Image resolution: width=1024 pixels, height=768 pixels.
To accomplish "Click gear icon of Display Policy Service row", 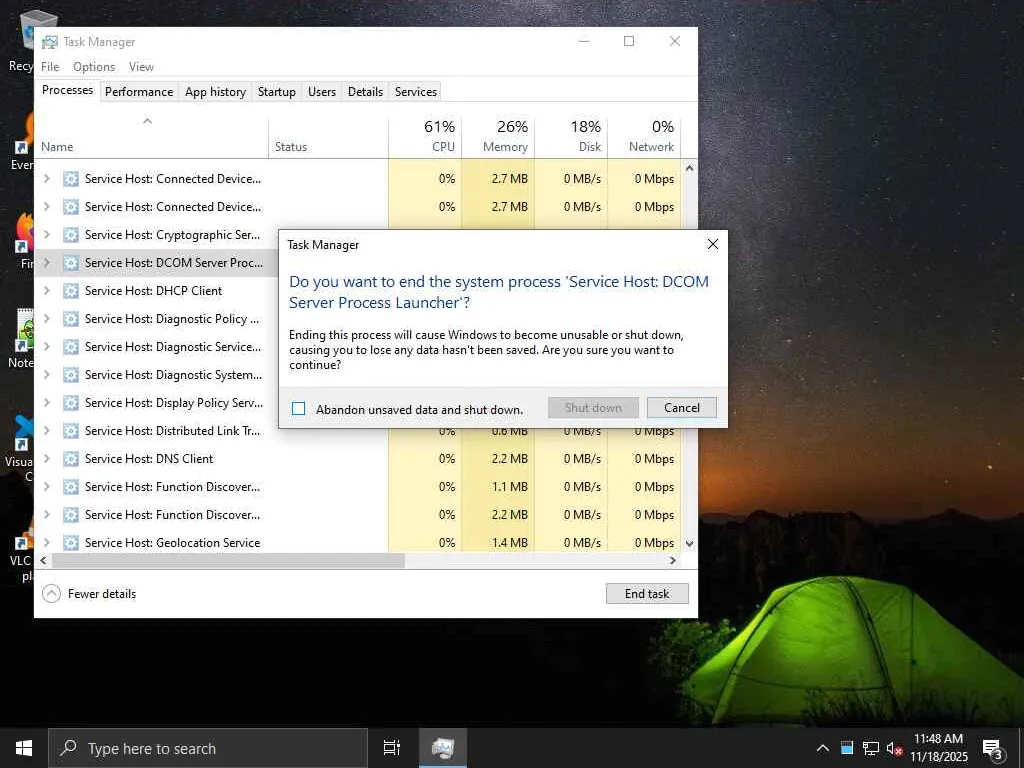I will coord(71,403).
